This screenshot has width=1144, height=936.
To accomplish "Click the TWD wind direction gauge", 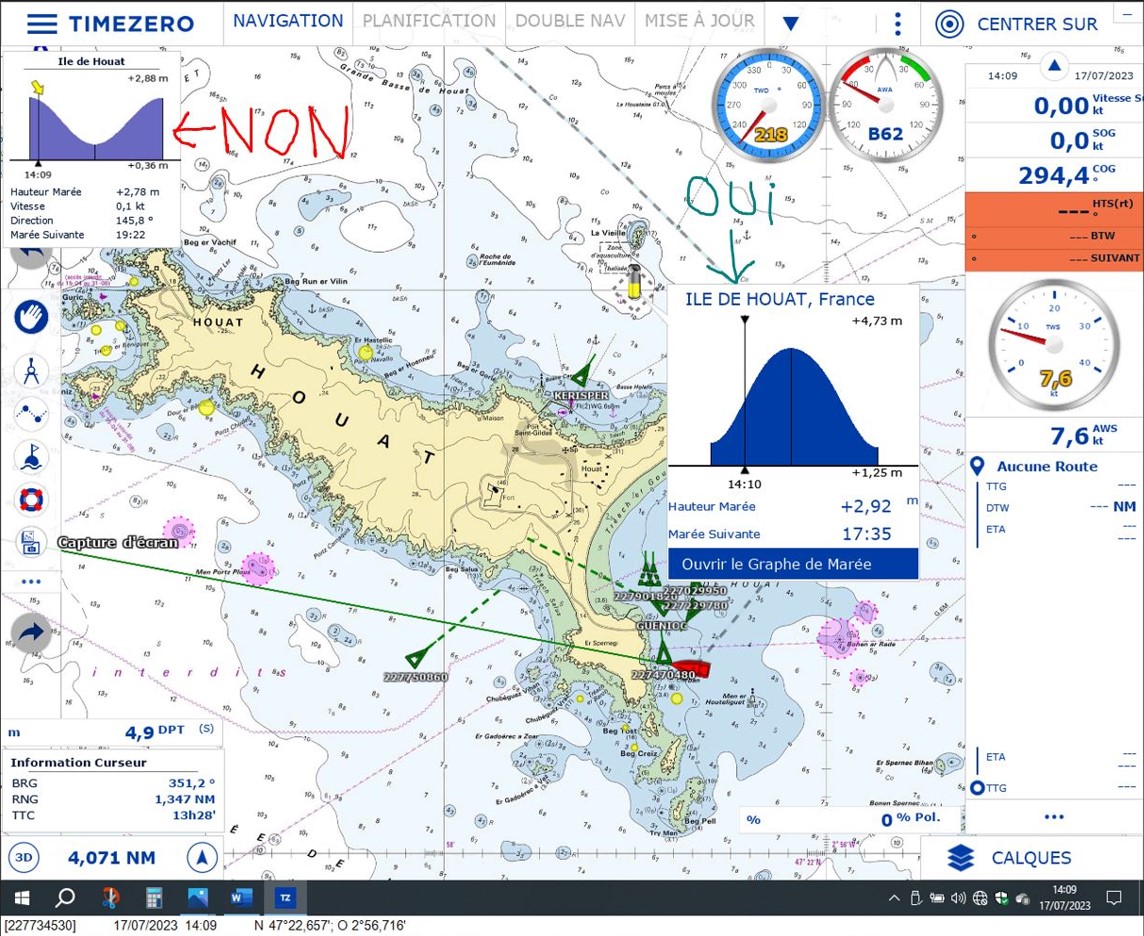I will tap(768, 106).
